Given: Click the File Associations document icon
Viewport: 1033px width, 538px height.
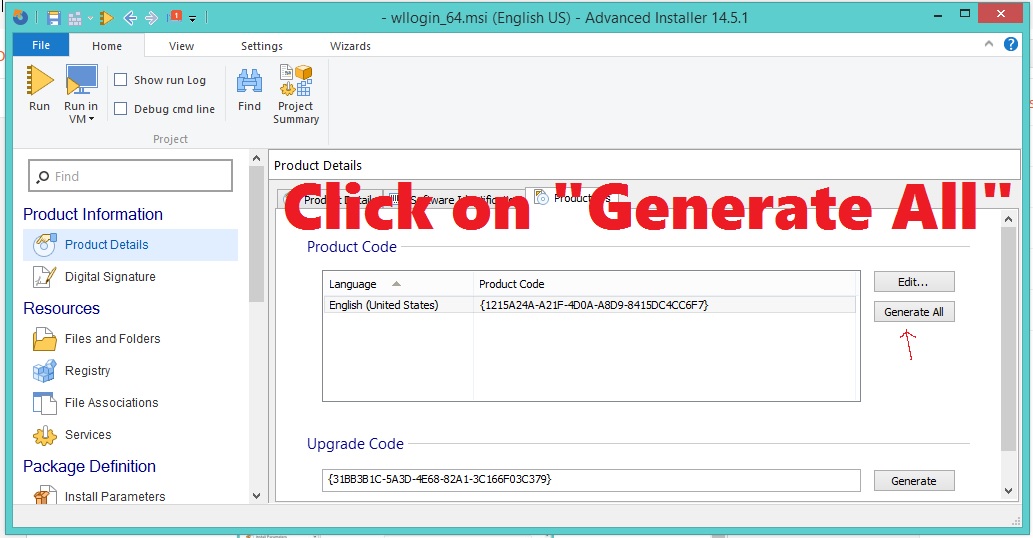Looking at the screenshot, I should pos(44,403).
